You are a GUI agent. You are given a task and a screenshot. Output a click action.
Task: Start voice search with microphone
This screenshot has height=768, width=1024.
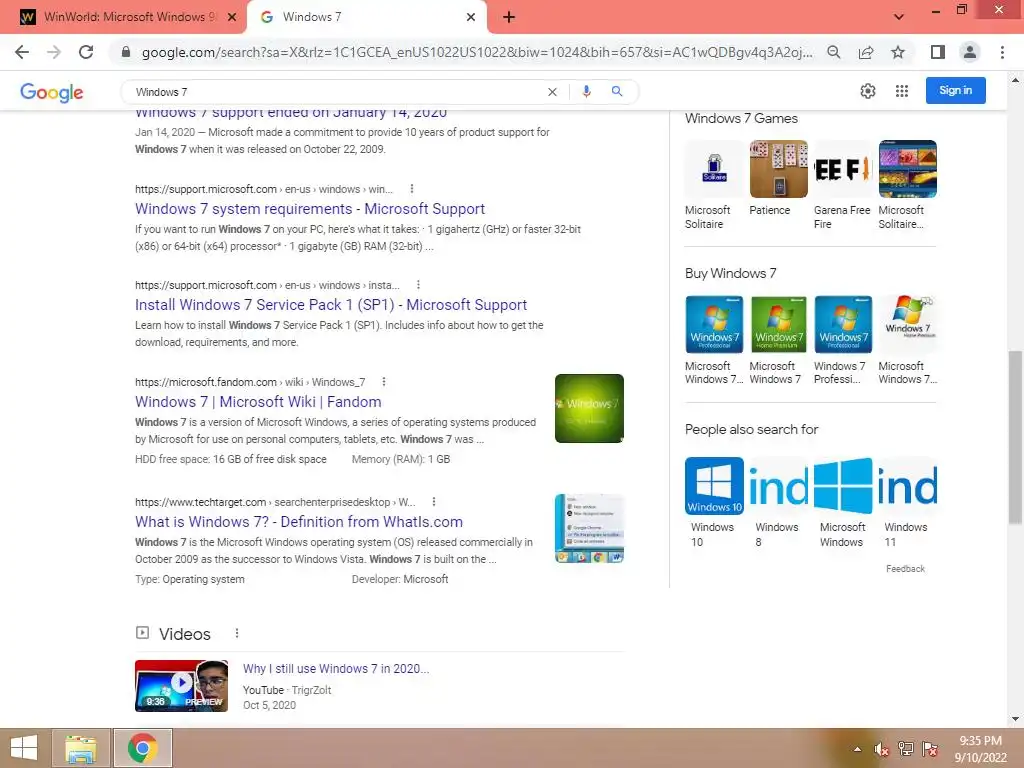pyautogui.click(x=586, y=91)
